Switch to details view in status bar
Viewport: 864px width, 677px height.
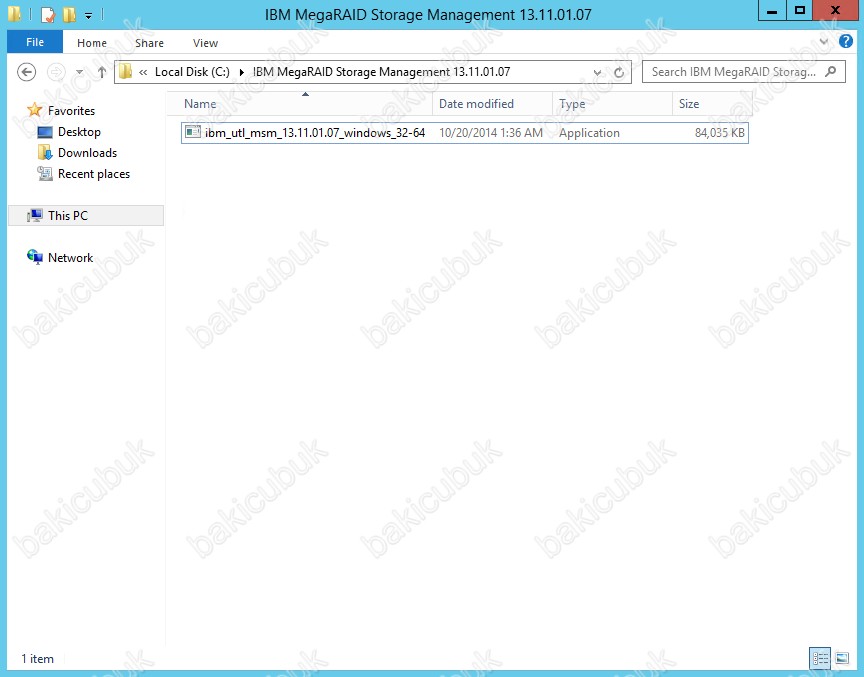pyautogui.click(x=820, y=658)
